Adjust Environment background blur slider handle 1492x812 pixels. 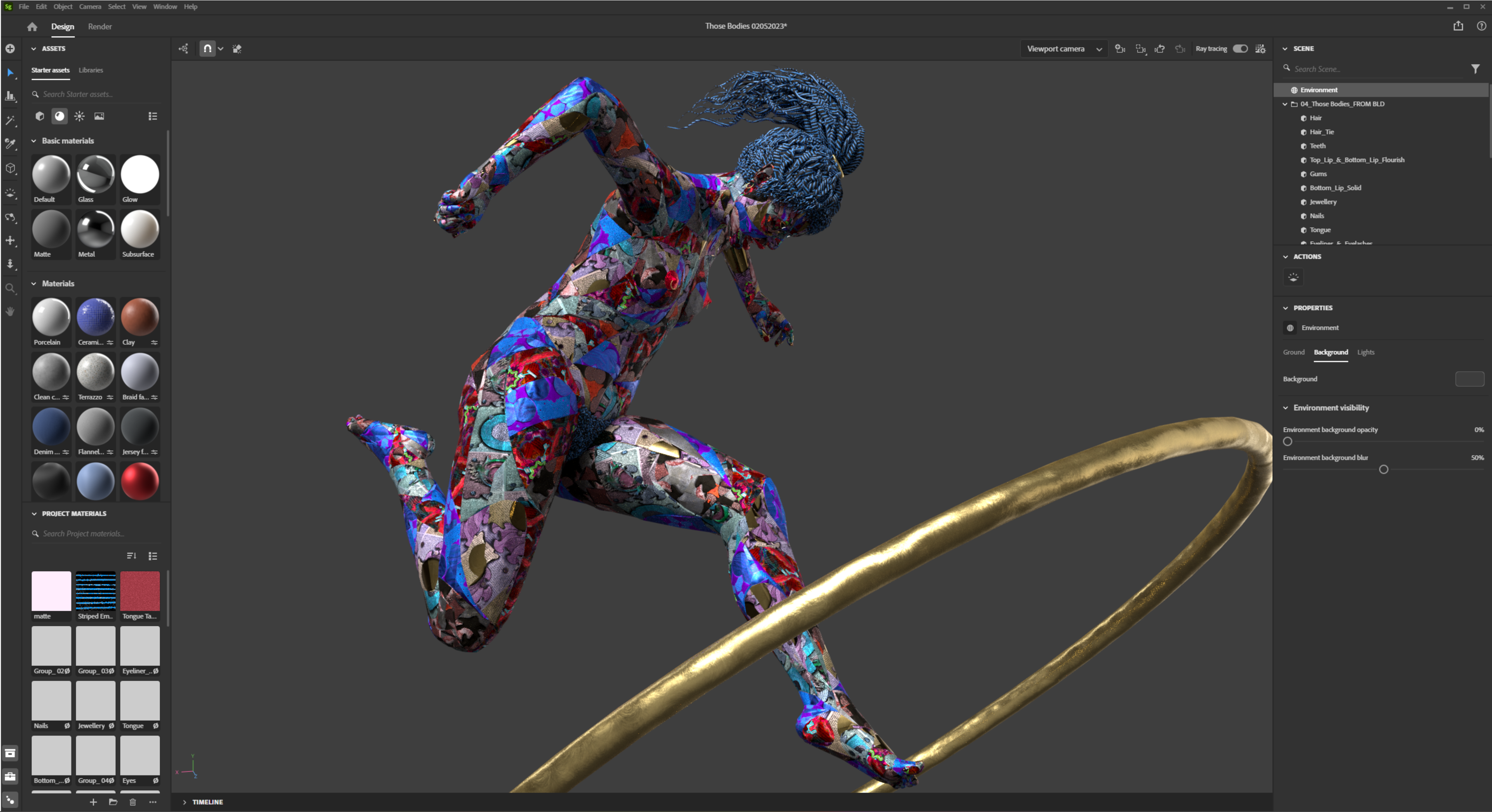(1383, 469)
